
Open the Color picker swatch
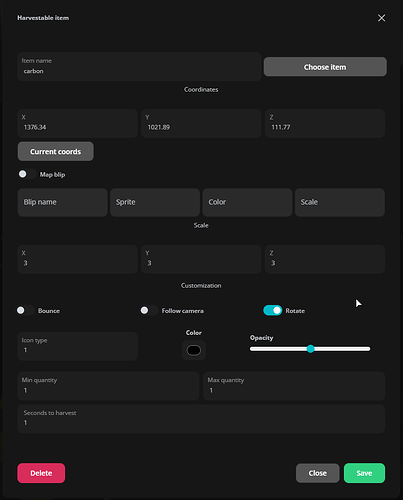[x=194, y=350]
